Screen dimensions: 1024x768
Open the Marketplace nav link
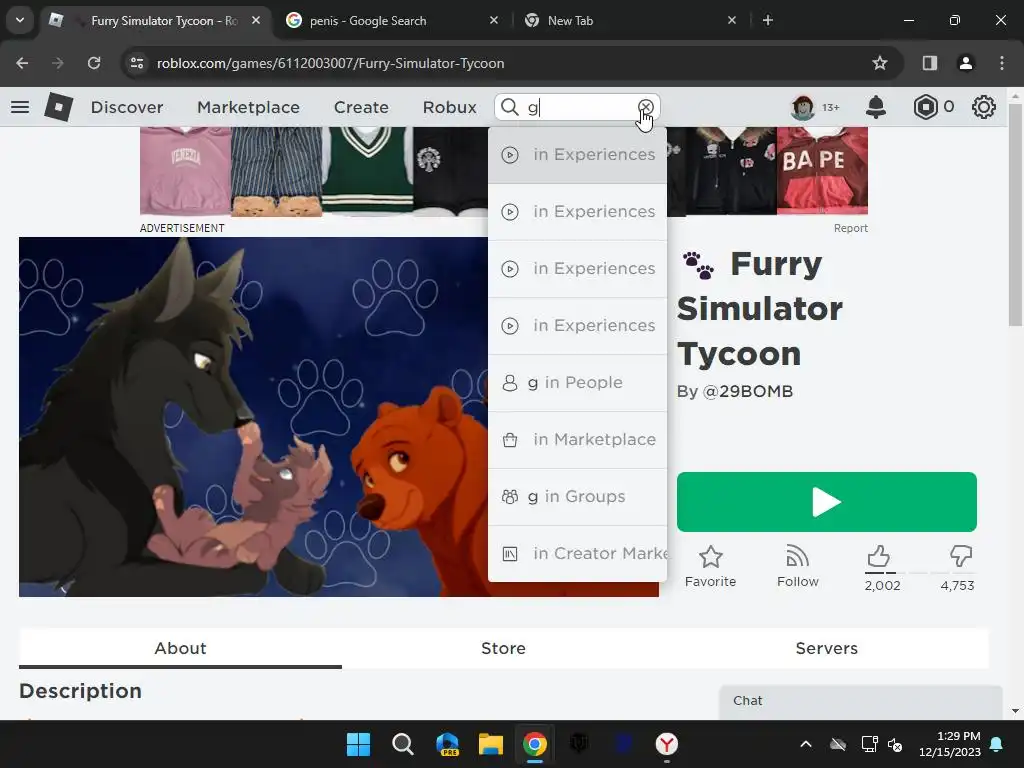click(248, 107)
